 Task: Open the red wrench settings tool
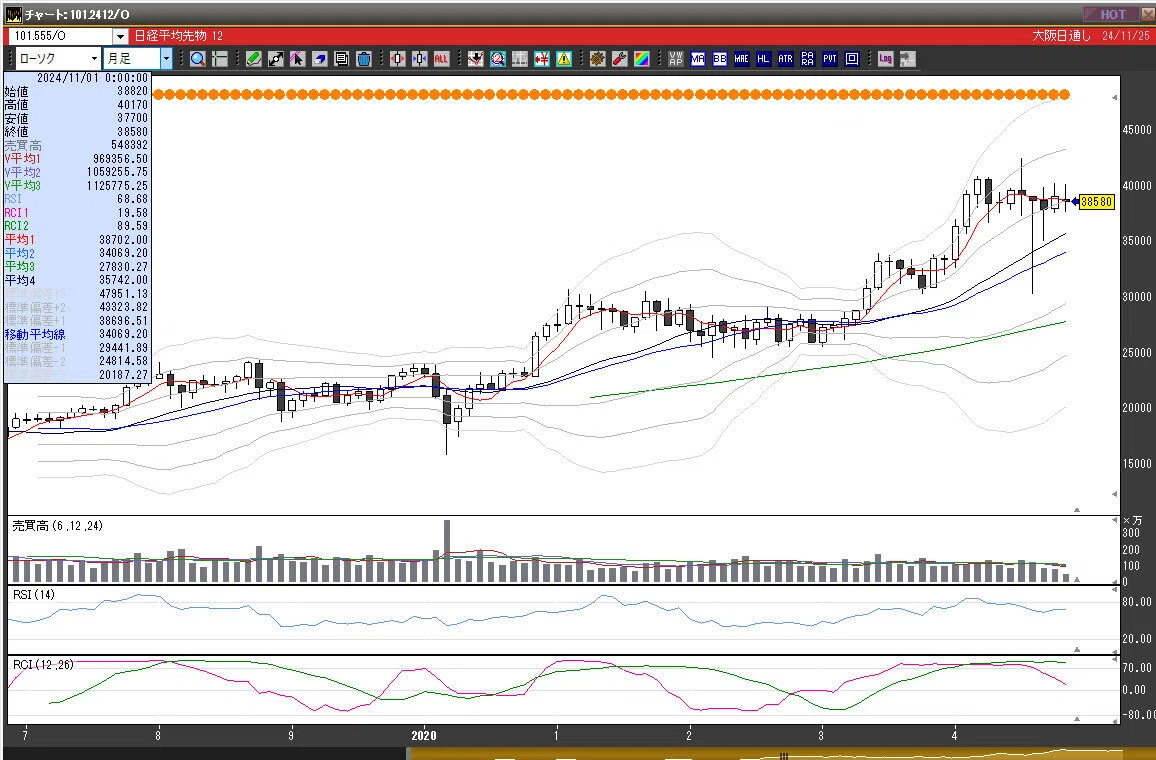click(620, 59)
